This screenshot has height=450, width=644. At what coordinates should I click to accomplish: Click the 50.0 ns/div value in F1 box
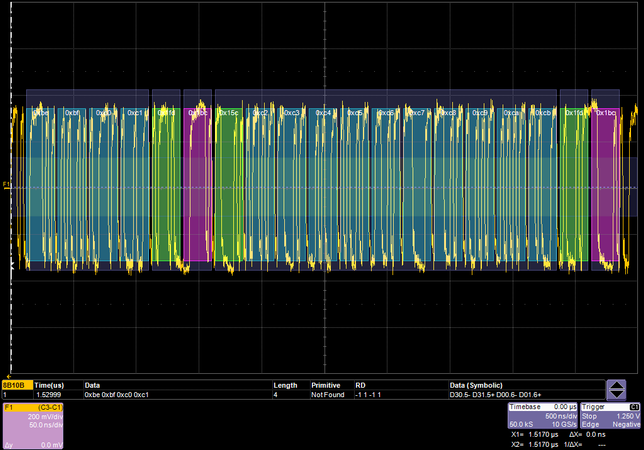click(x=46, y=425)
